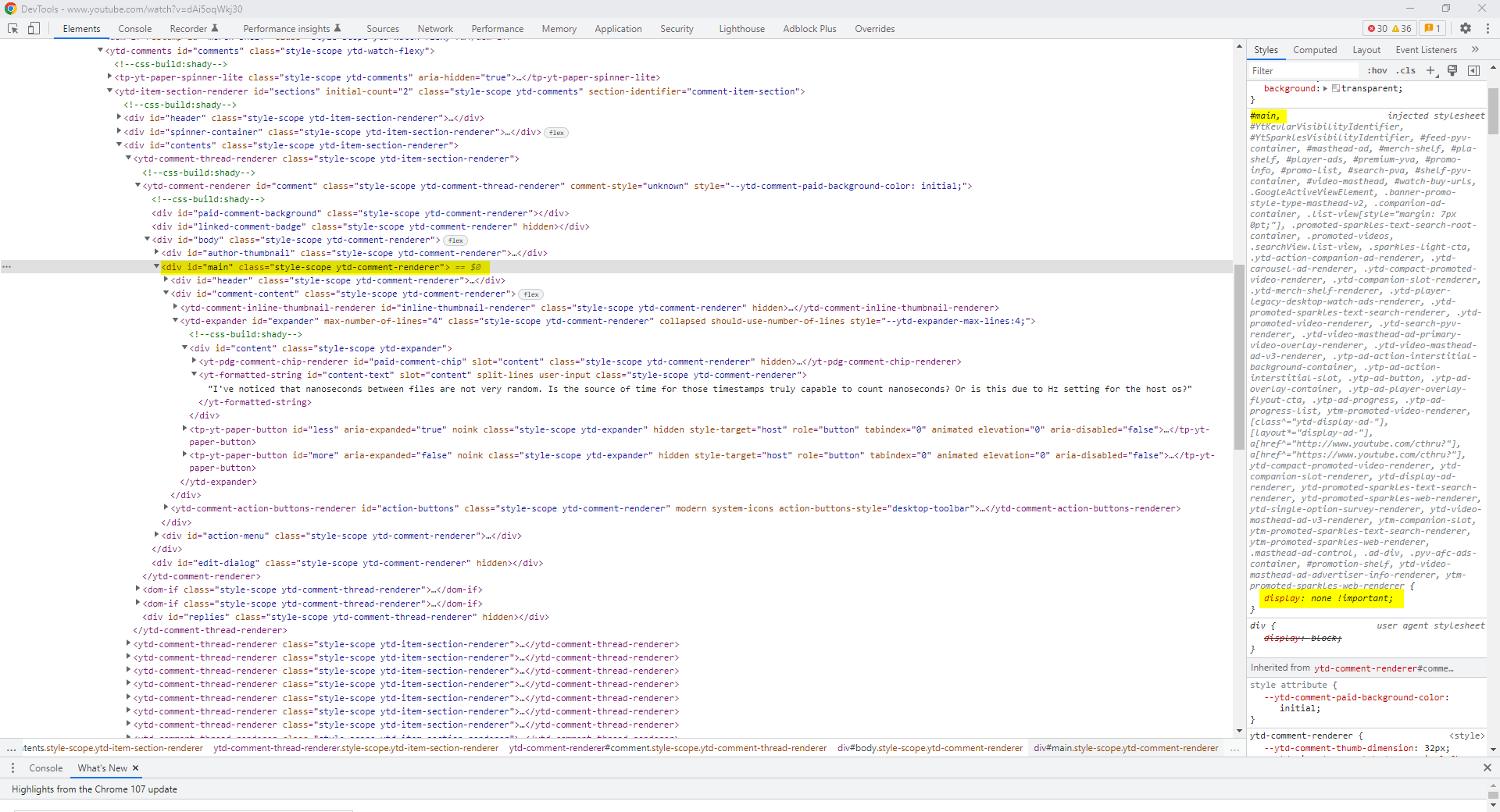Open the Recorder panel tab

pos(195,29)
